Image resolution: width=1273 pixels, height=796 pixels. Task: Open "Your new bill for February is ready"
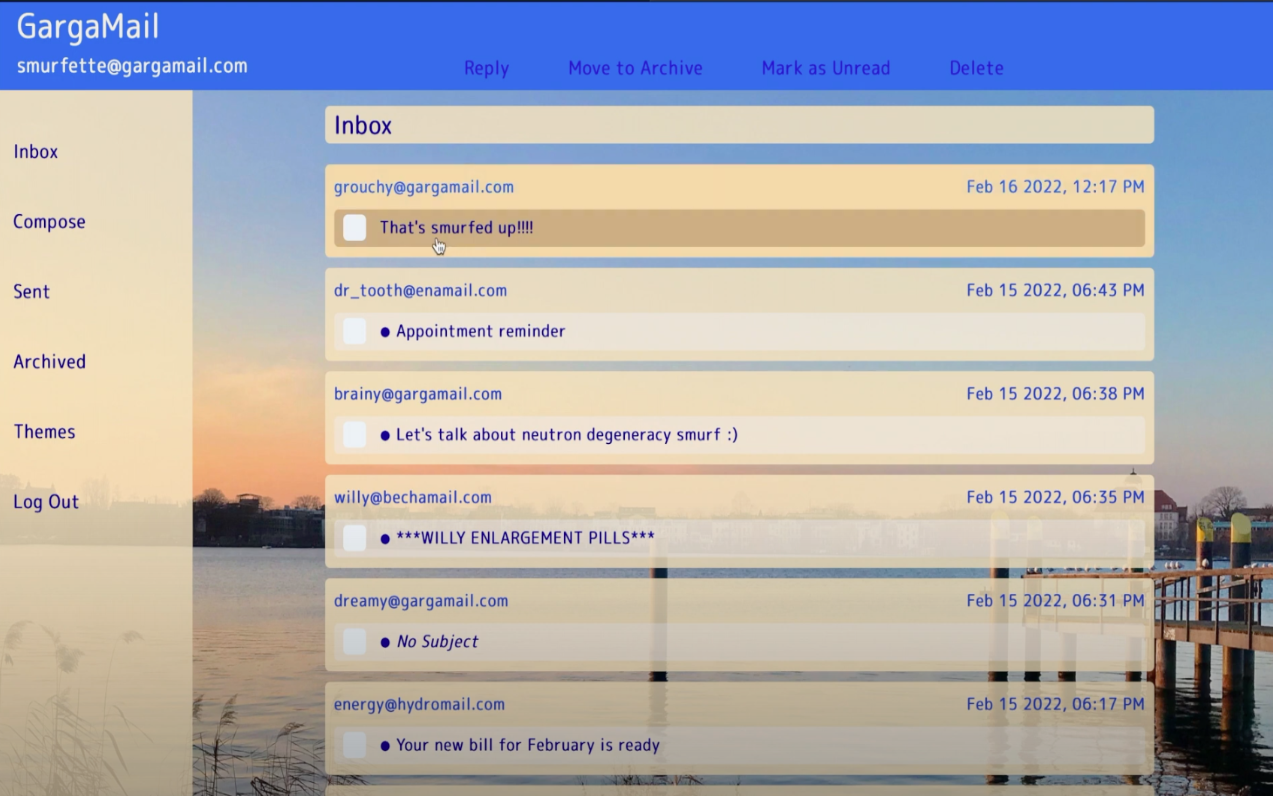527,745
